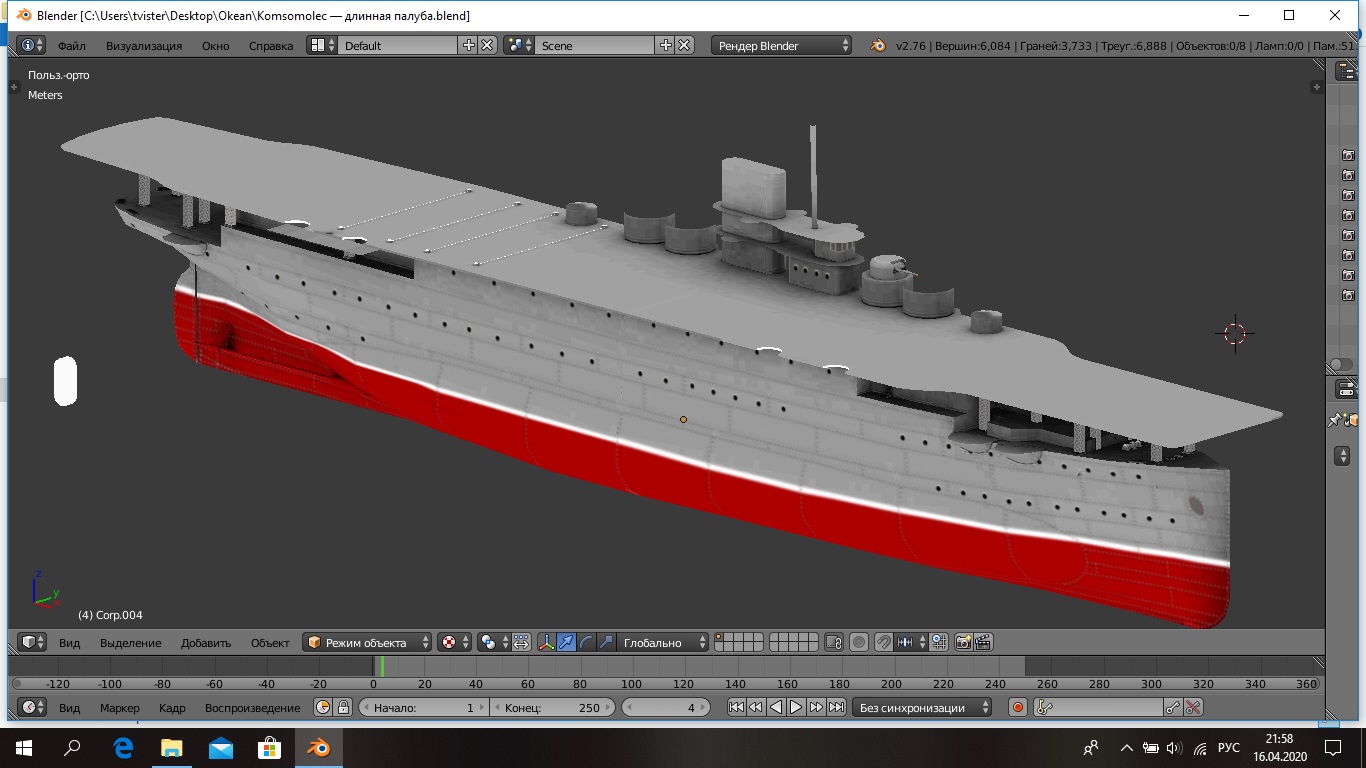Open the Добавить menu in the 3D view header

(206, 642)
